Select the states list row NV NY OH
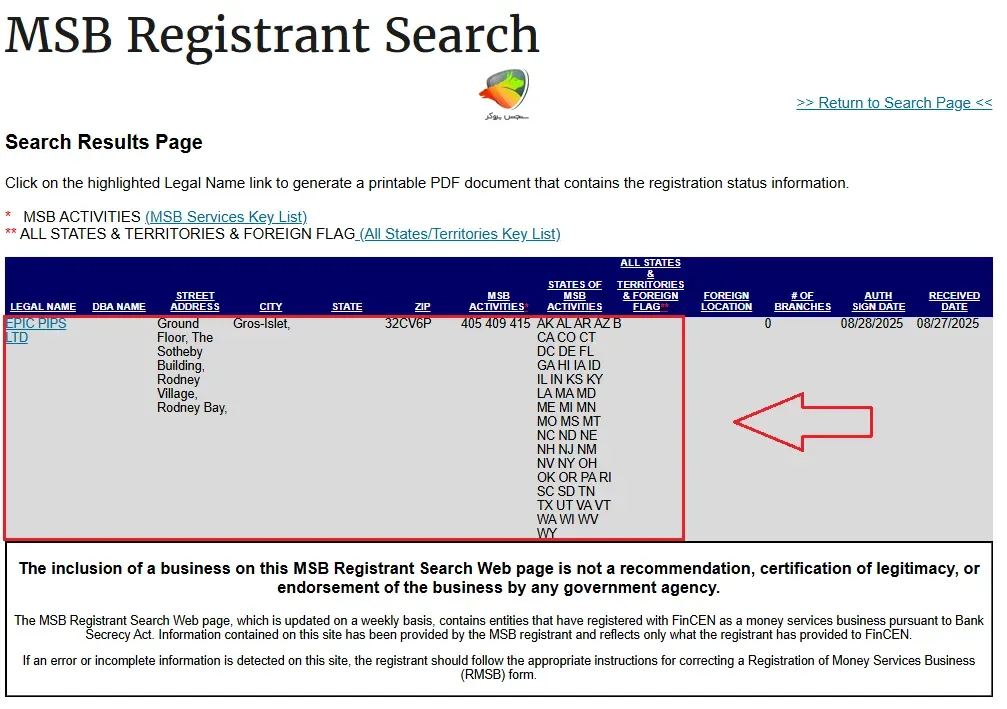The width and height of the screenshot is (1007, 709). pyautogui.click(x=567, y=464)
